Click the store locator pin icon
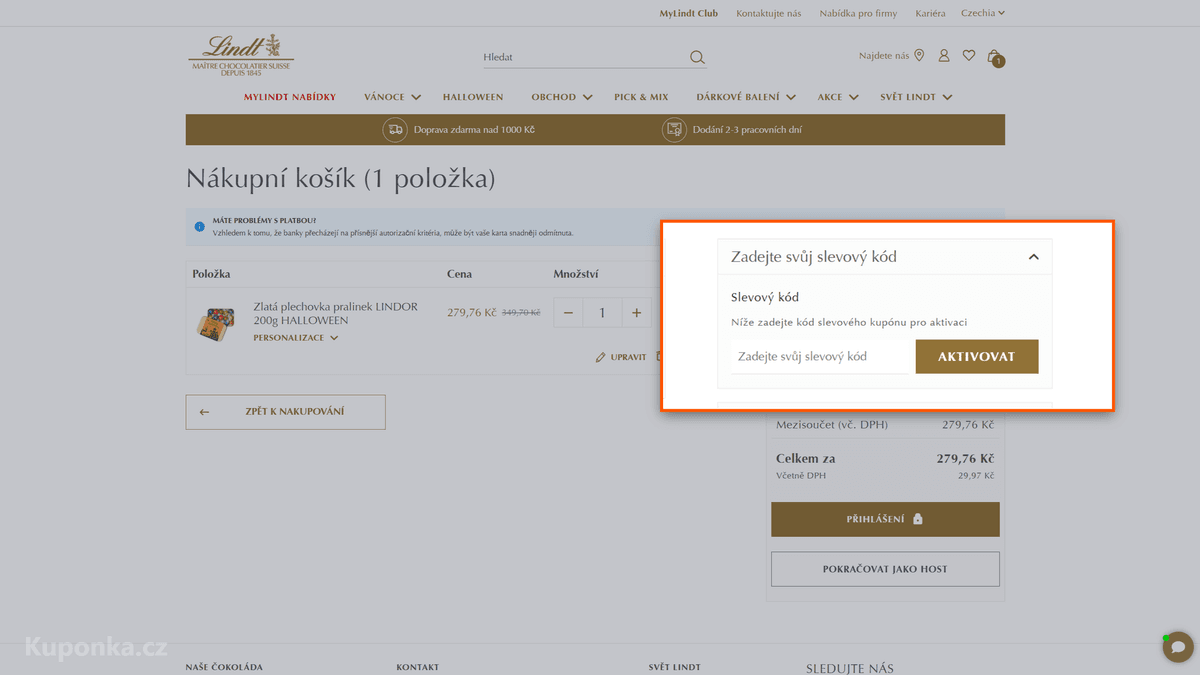The height and width of the screenshot is (675, 1200). pos(919,55)
